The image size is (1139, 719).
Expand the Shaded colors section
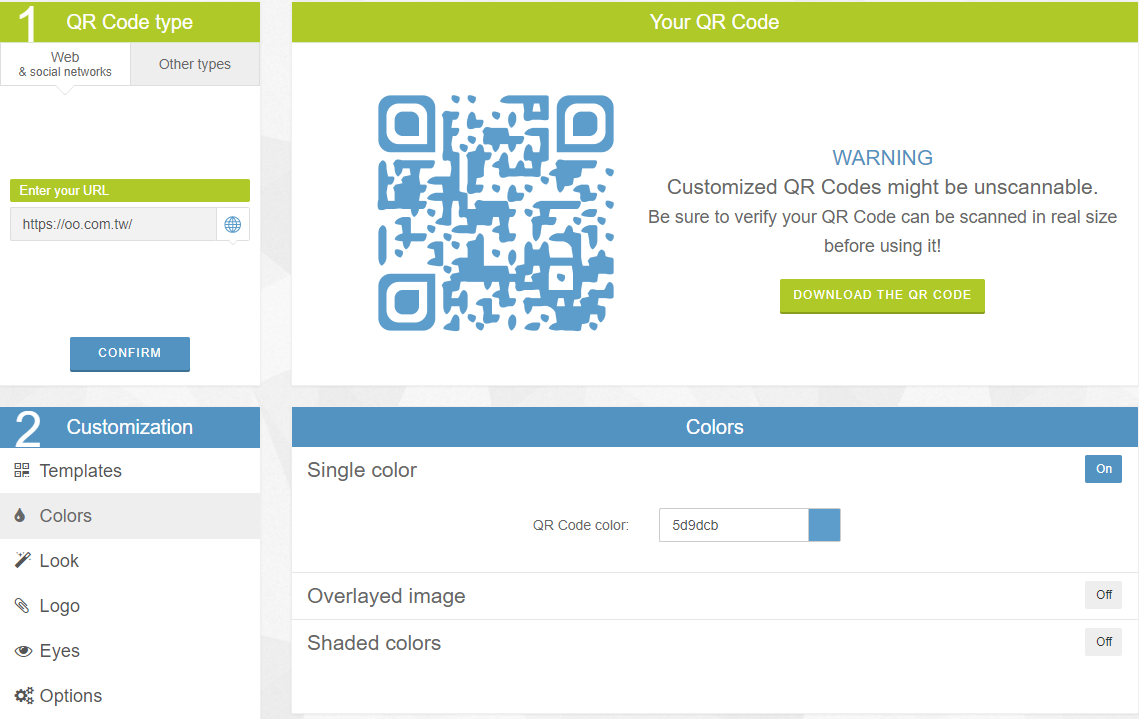point(374,643)
